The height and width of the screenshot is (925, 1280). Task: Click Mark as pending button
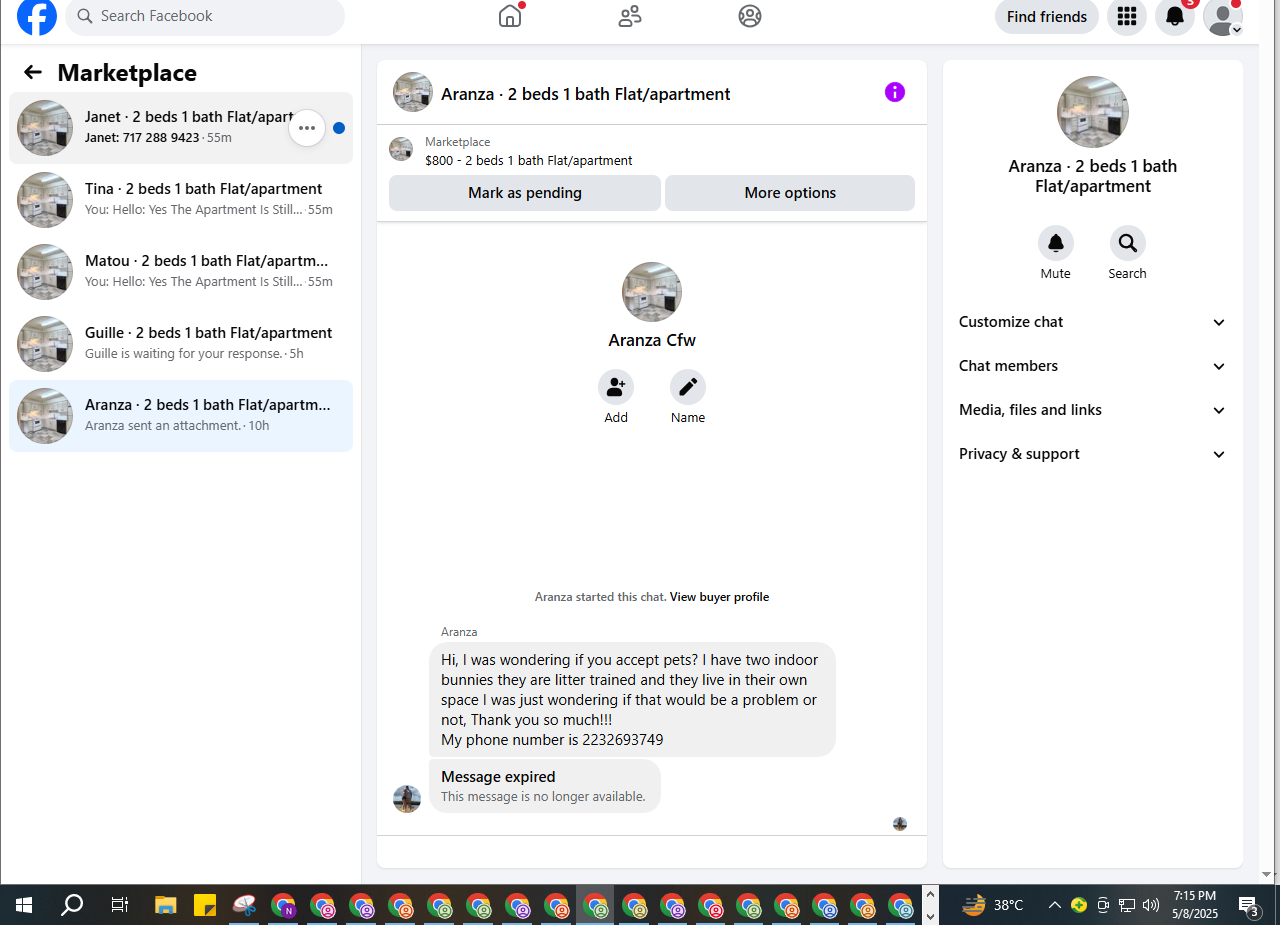[525, 193]
